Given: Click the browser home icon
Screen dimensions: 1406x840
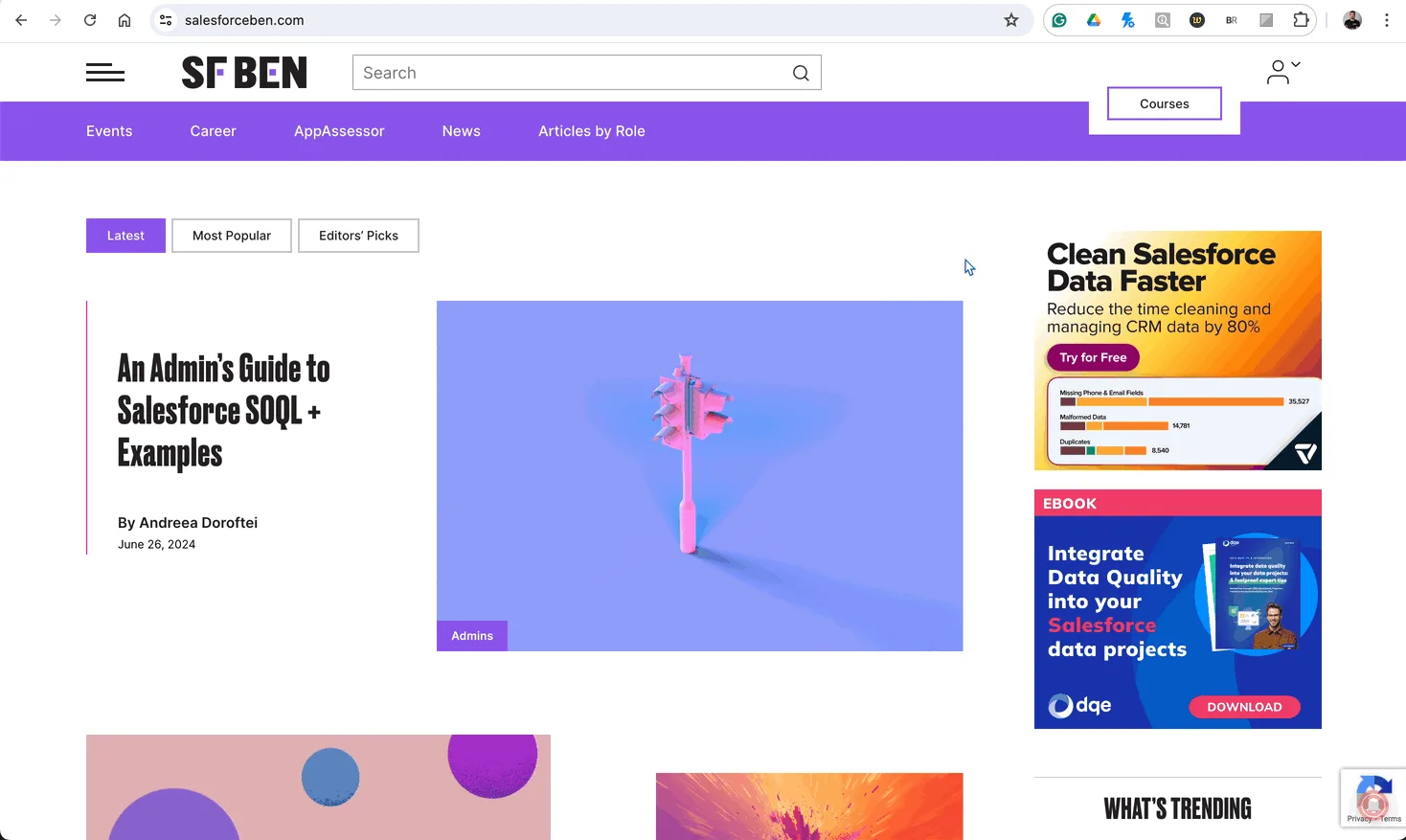Looking at the screenshot, I should click(125, 20).
